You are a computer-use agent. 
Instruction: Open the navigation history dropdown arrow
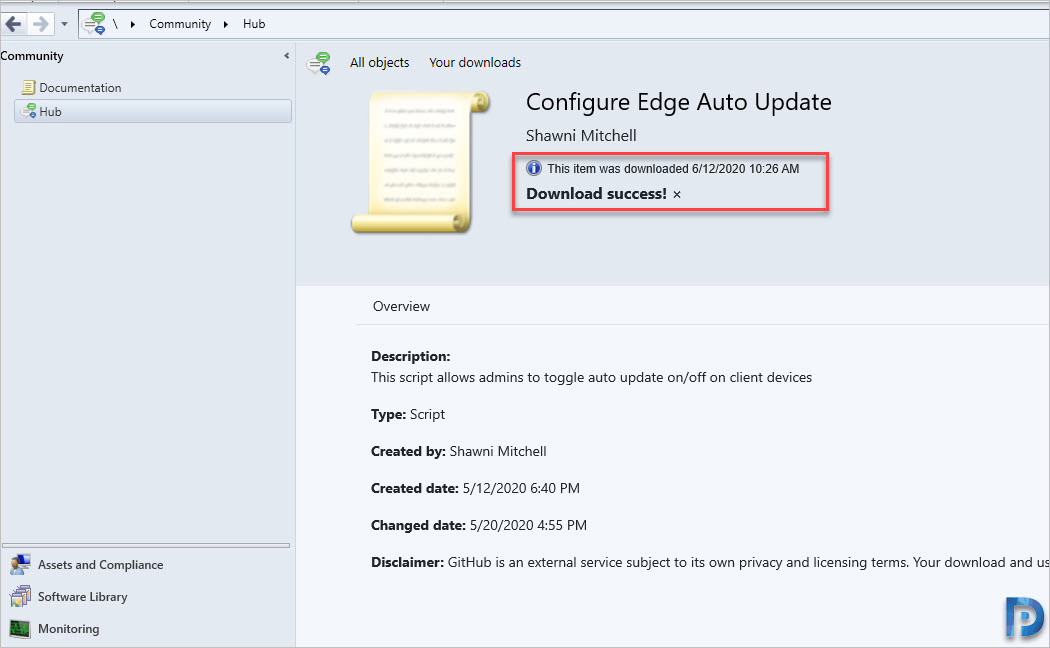[64, 24]
